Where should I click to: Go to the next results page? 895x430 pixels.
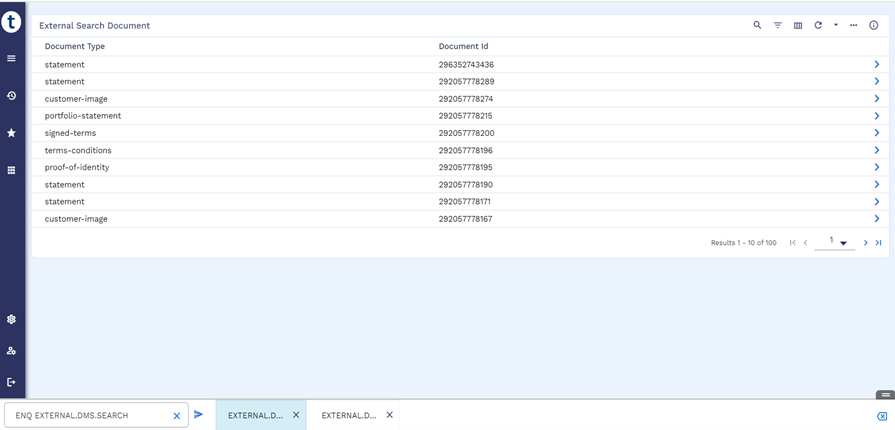866,243
